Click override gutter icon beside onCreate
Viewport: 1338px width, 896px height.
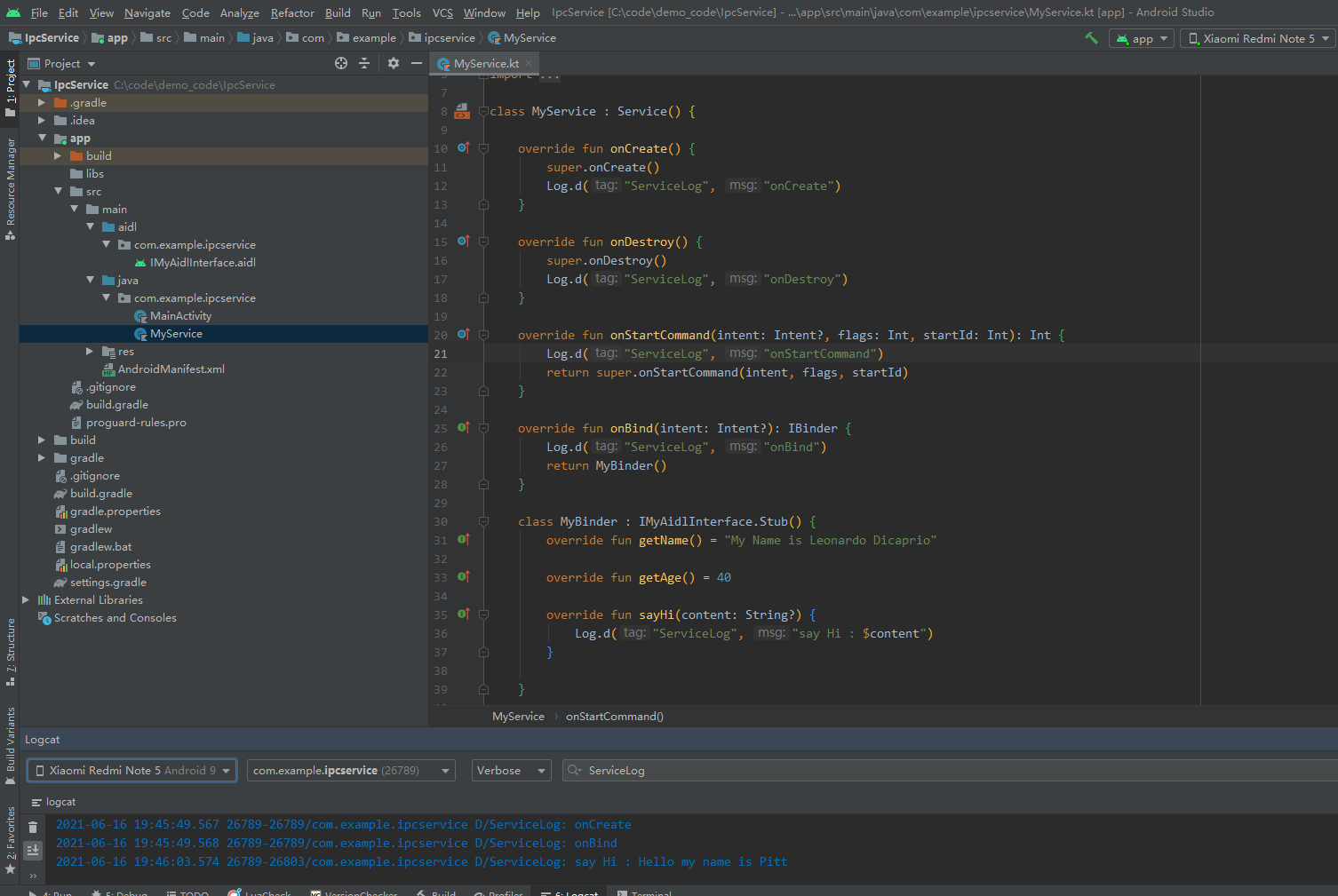[x=463, y=148]
